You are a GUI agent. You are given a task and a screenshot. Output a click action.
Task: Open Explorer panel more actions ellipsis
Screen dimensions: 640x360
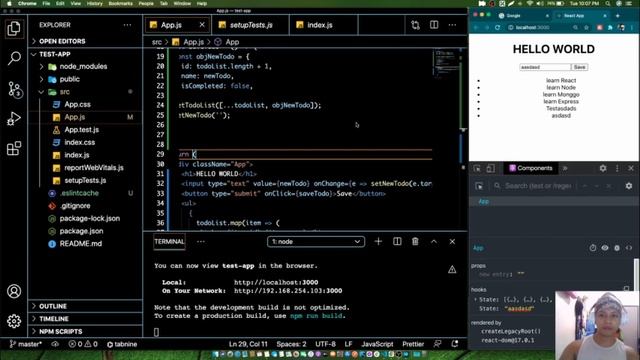(127, 25)
